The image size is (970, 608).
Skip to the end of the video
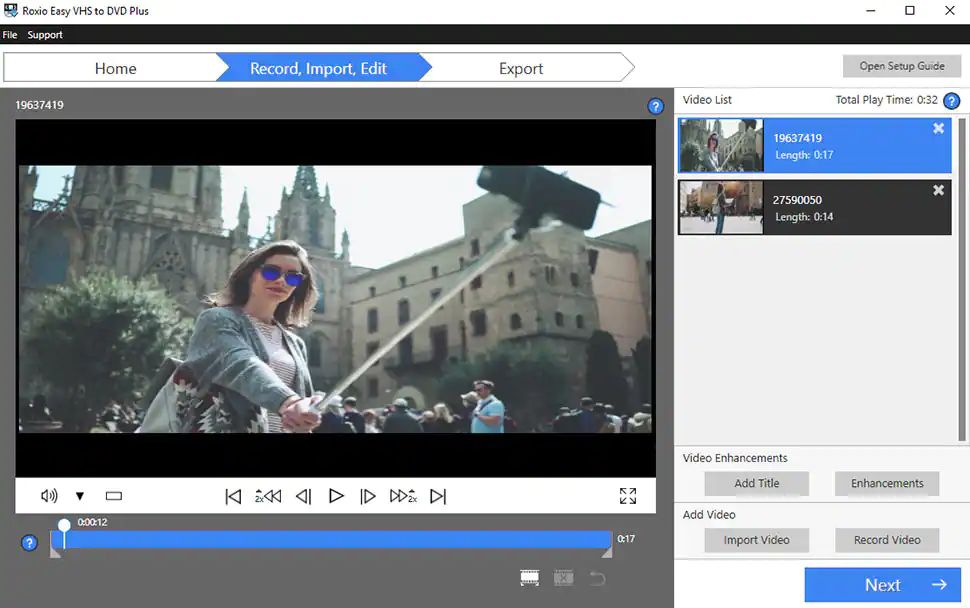(x=438, y=496)
